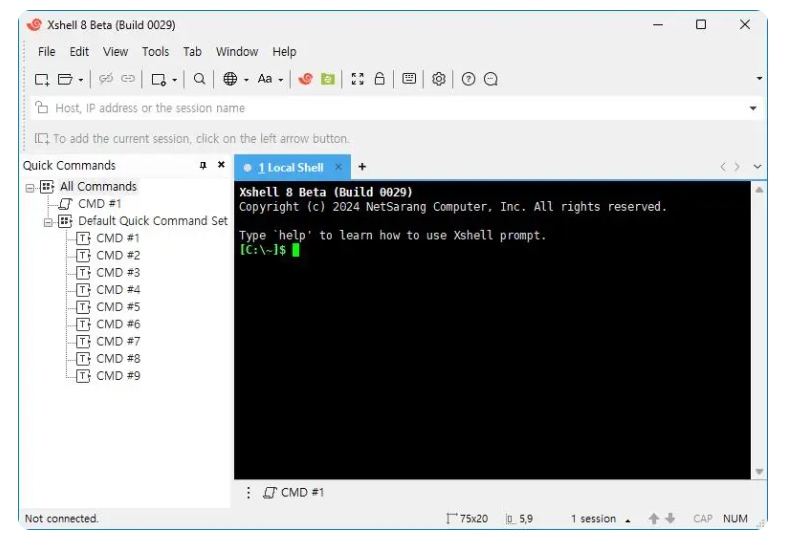Image resolution: width=787 pixels, height=544 pixels.
Task: Click the next tab right chevron
Action: 737,167
